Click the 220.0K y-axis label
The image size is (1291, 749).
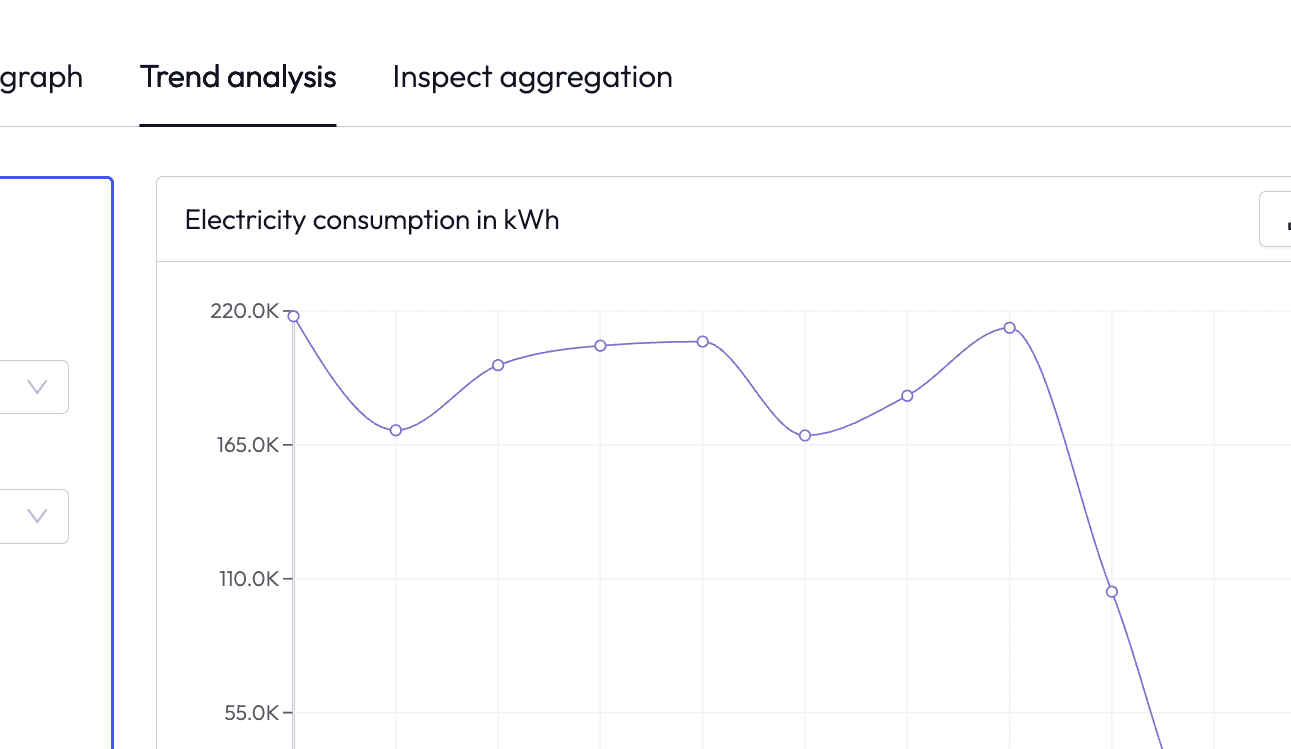click(x=244, y=311)
